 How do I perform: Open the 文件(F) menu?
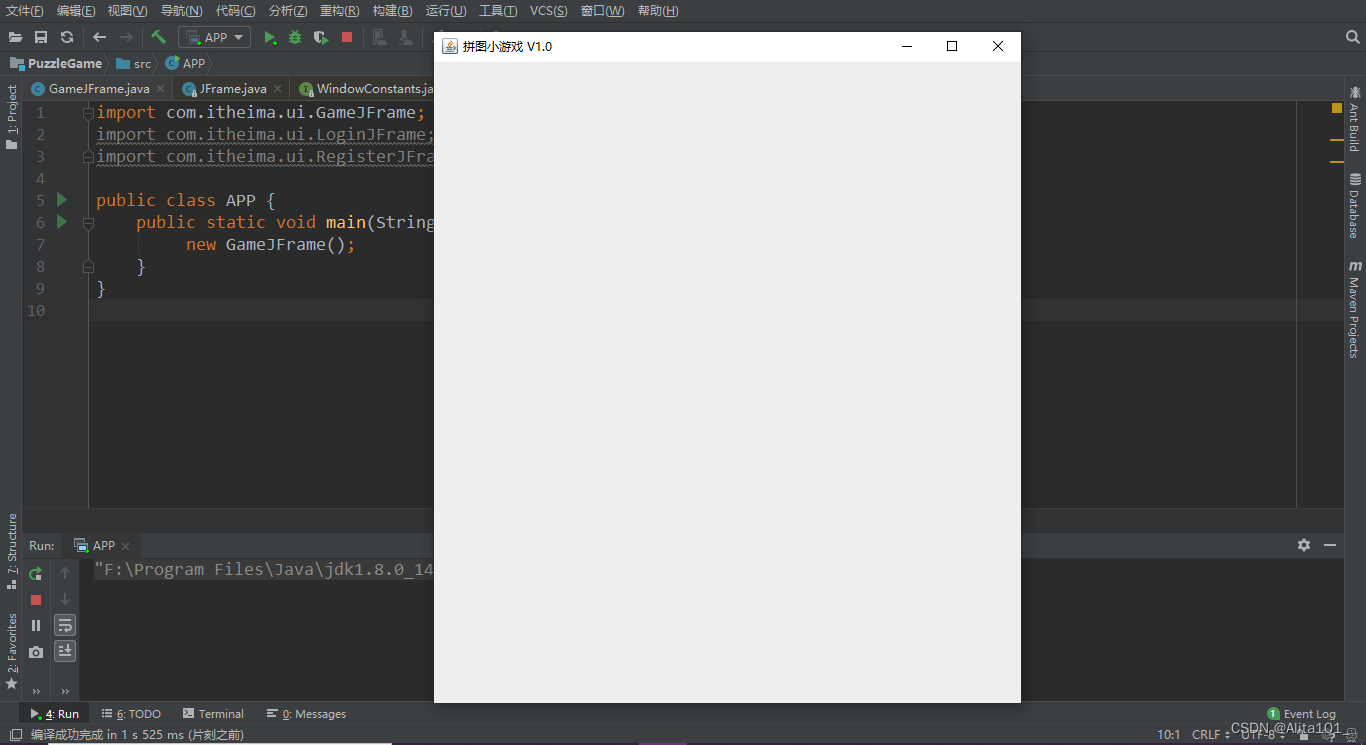point(25,11)
